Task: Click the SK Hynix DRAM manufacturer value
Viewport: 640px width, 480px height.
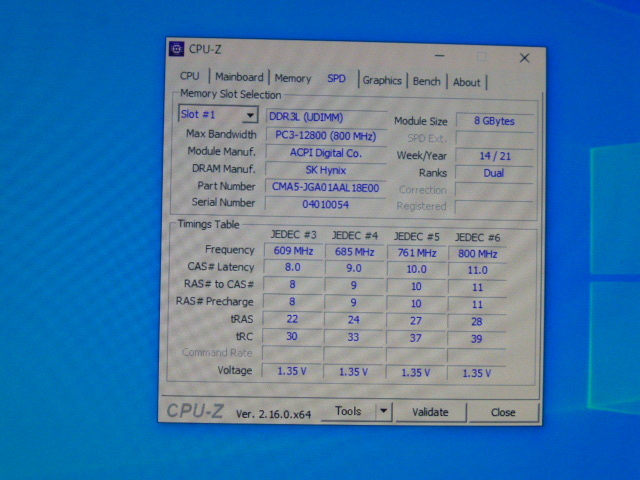Action: click(326, 170)
